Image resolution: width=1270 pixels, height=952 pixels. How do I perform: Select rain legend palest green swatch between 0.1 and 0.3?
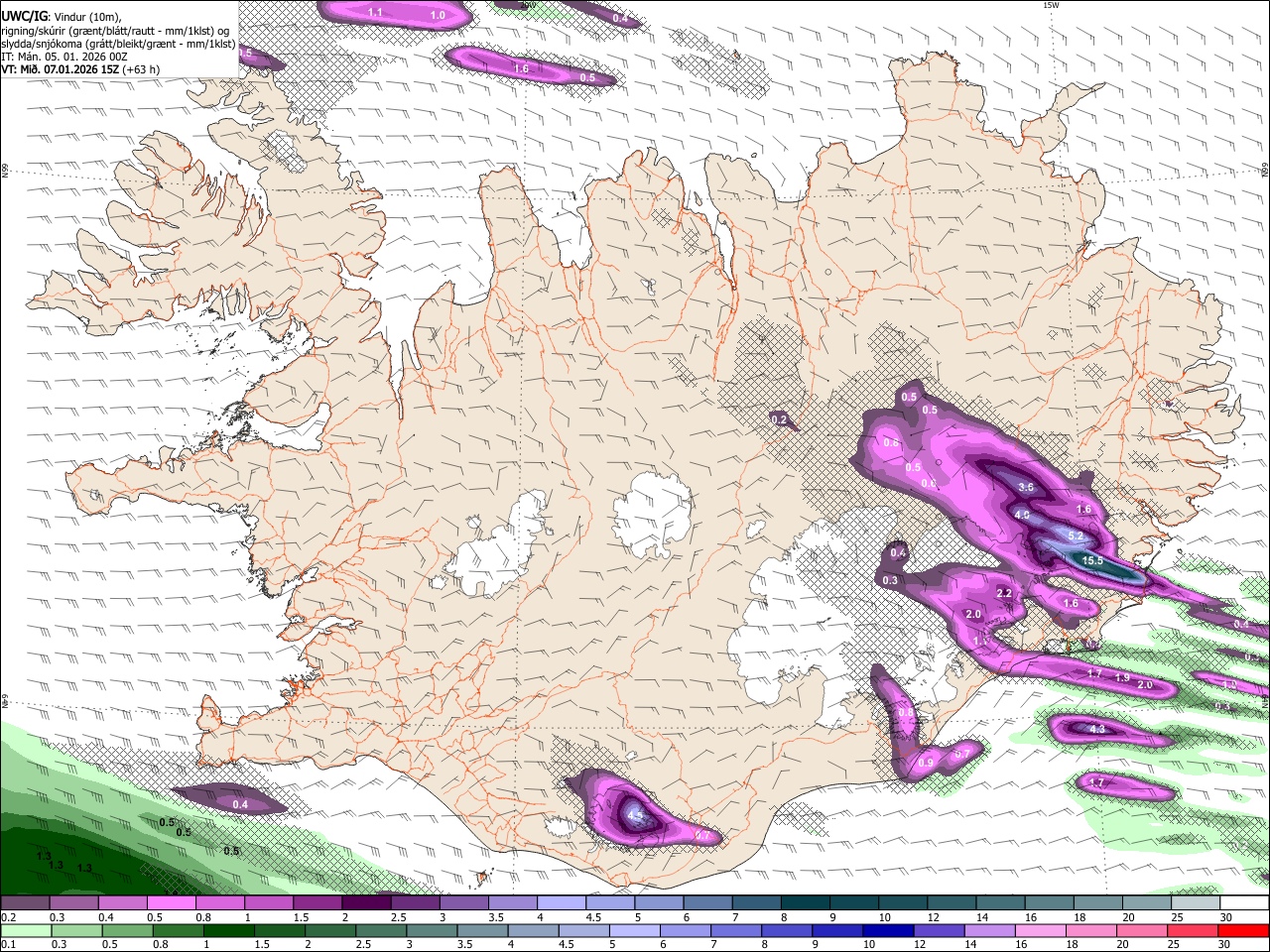pyautogui.click(x=26, y=930)
